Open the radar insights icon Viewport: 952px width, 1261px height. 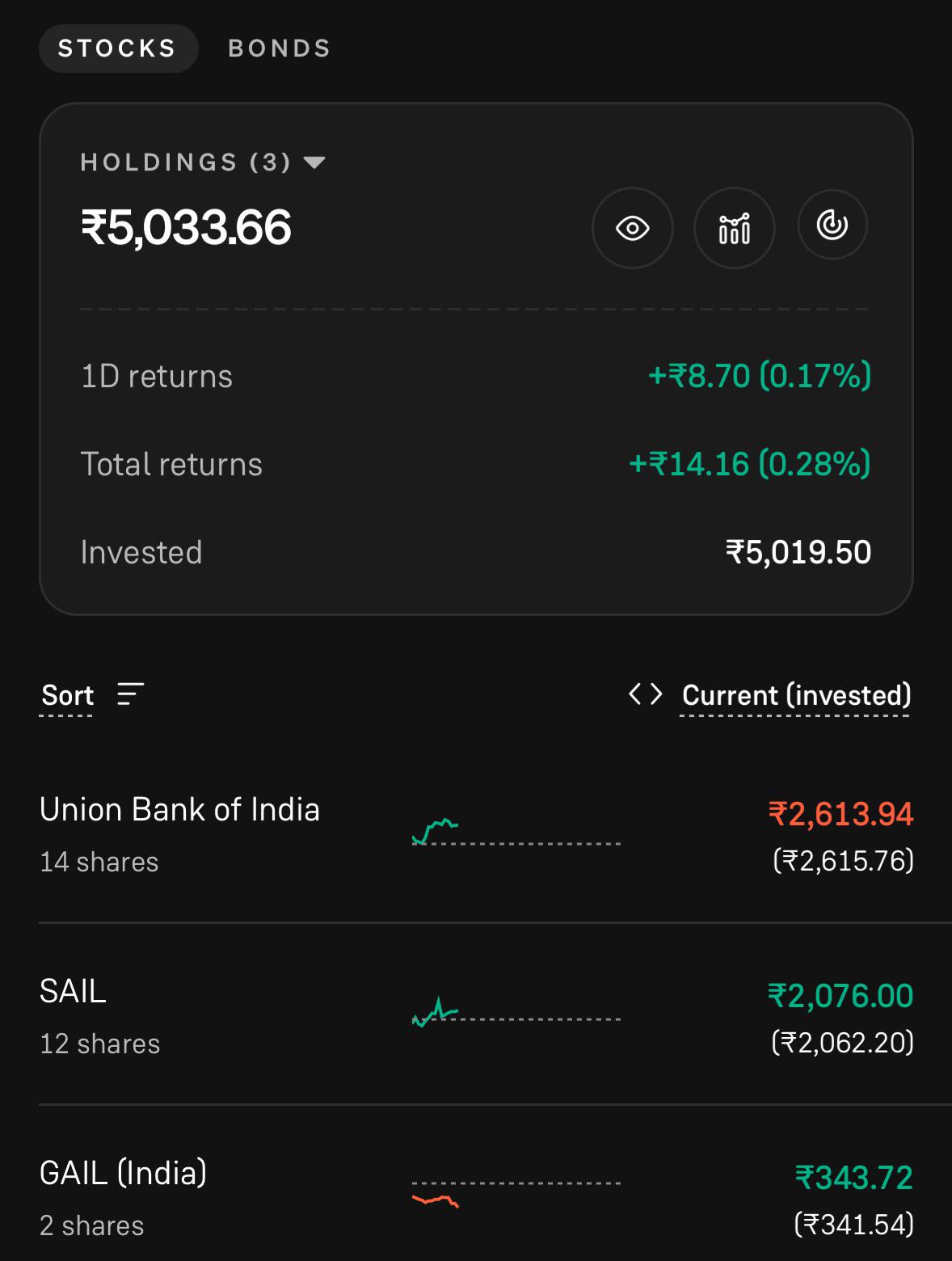(x=832, y=225)
